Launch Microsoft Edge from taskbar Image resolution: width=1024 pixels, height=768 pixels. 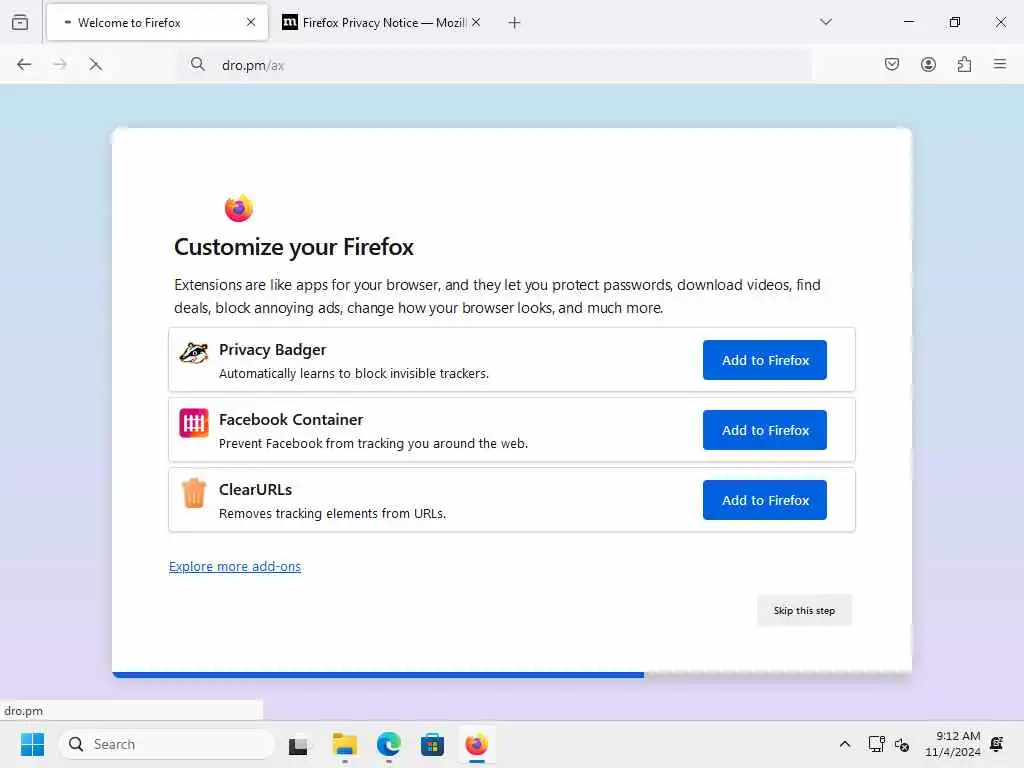[389, 744]
